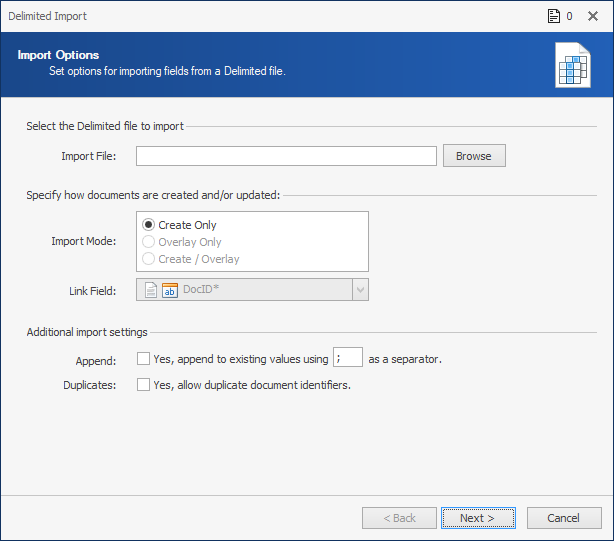Choose the Create / Overlay import mode
The height and width of the screenshot is (541, 614).
pos(148,259)
